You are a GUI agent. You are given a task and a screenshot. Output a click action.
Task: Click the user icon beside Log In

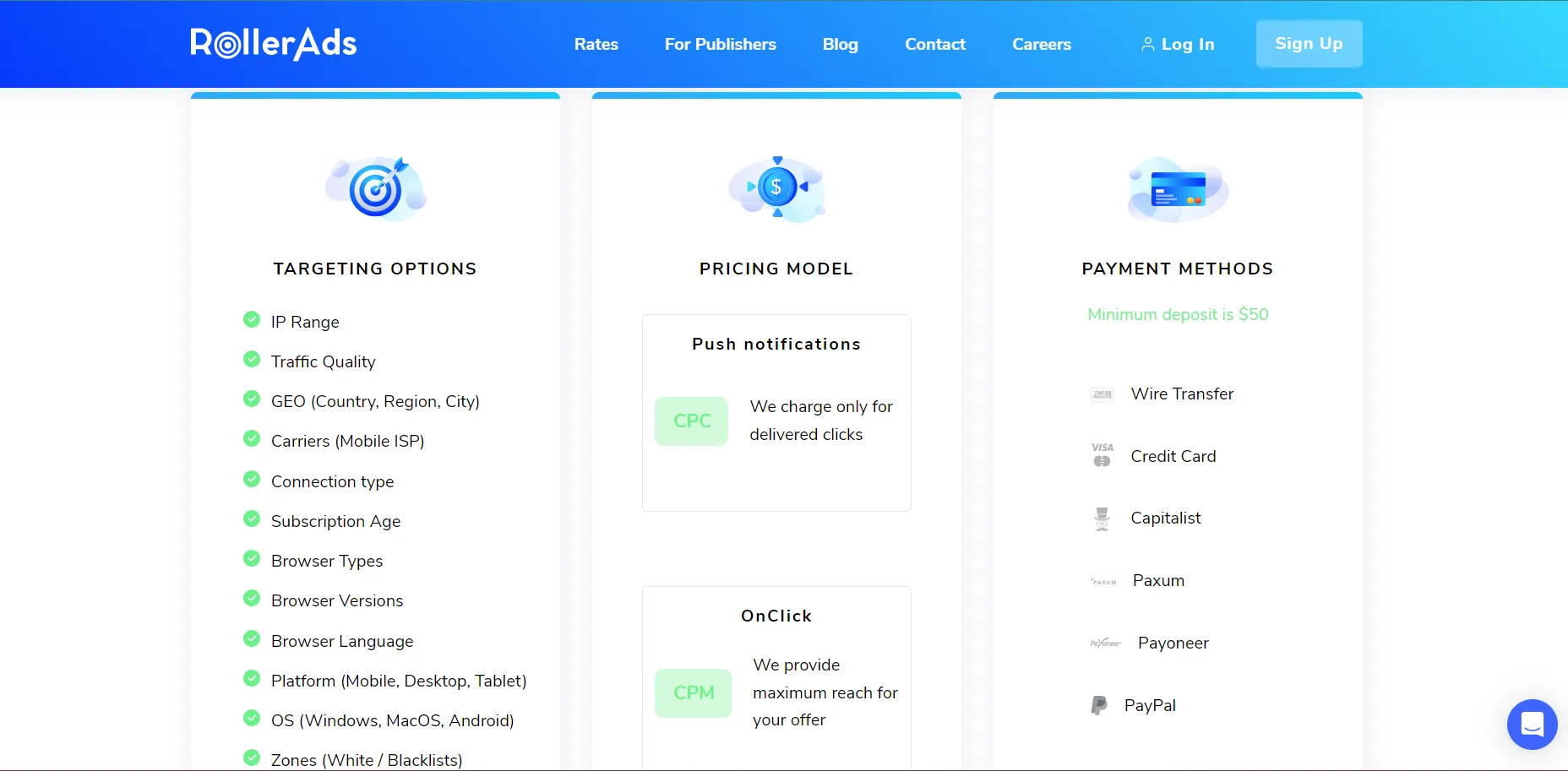(x=1147, y=44)
